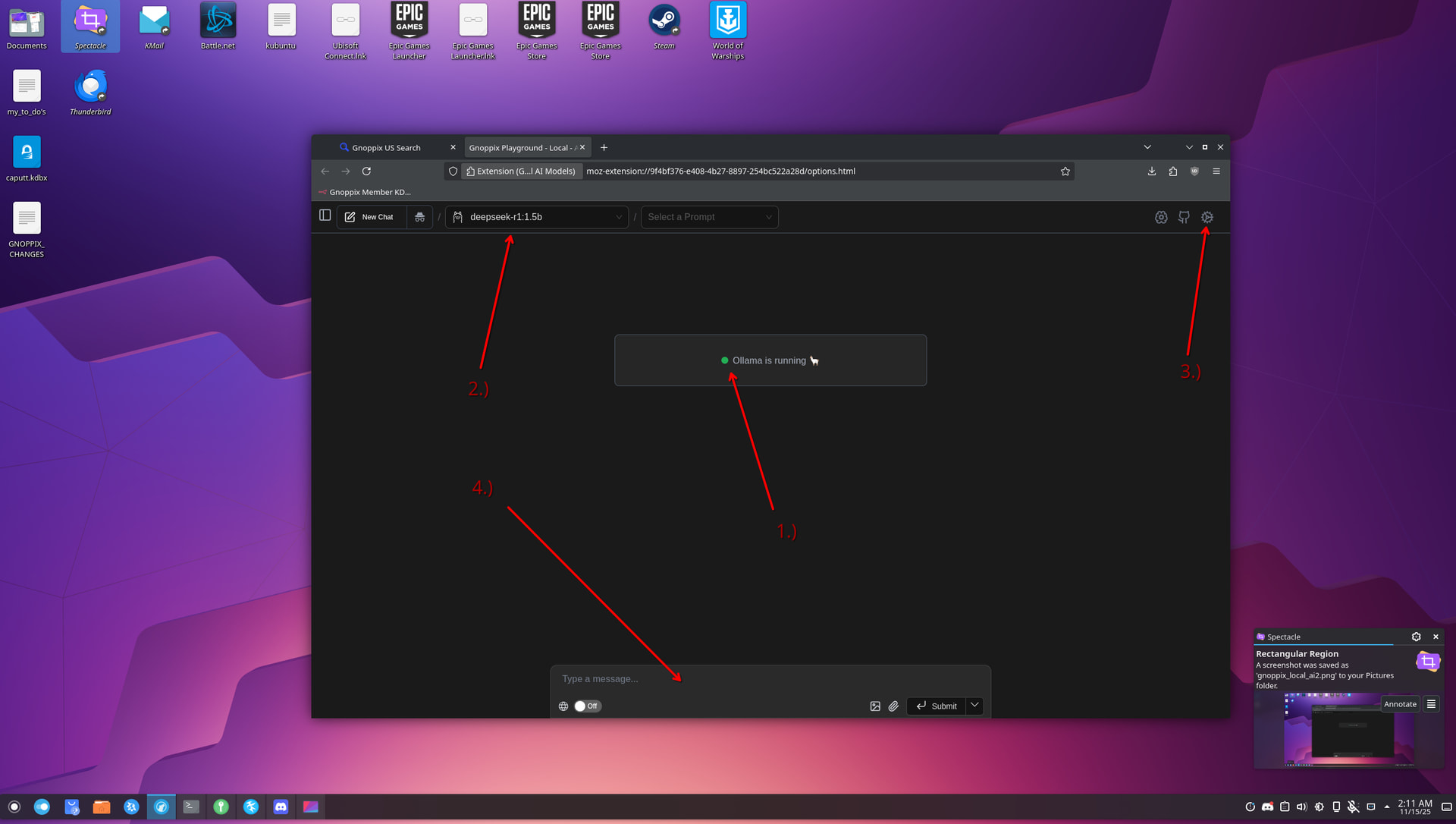Open the GitHub repository icon

1184,218
